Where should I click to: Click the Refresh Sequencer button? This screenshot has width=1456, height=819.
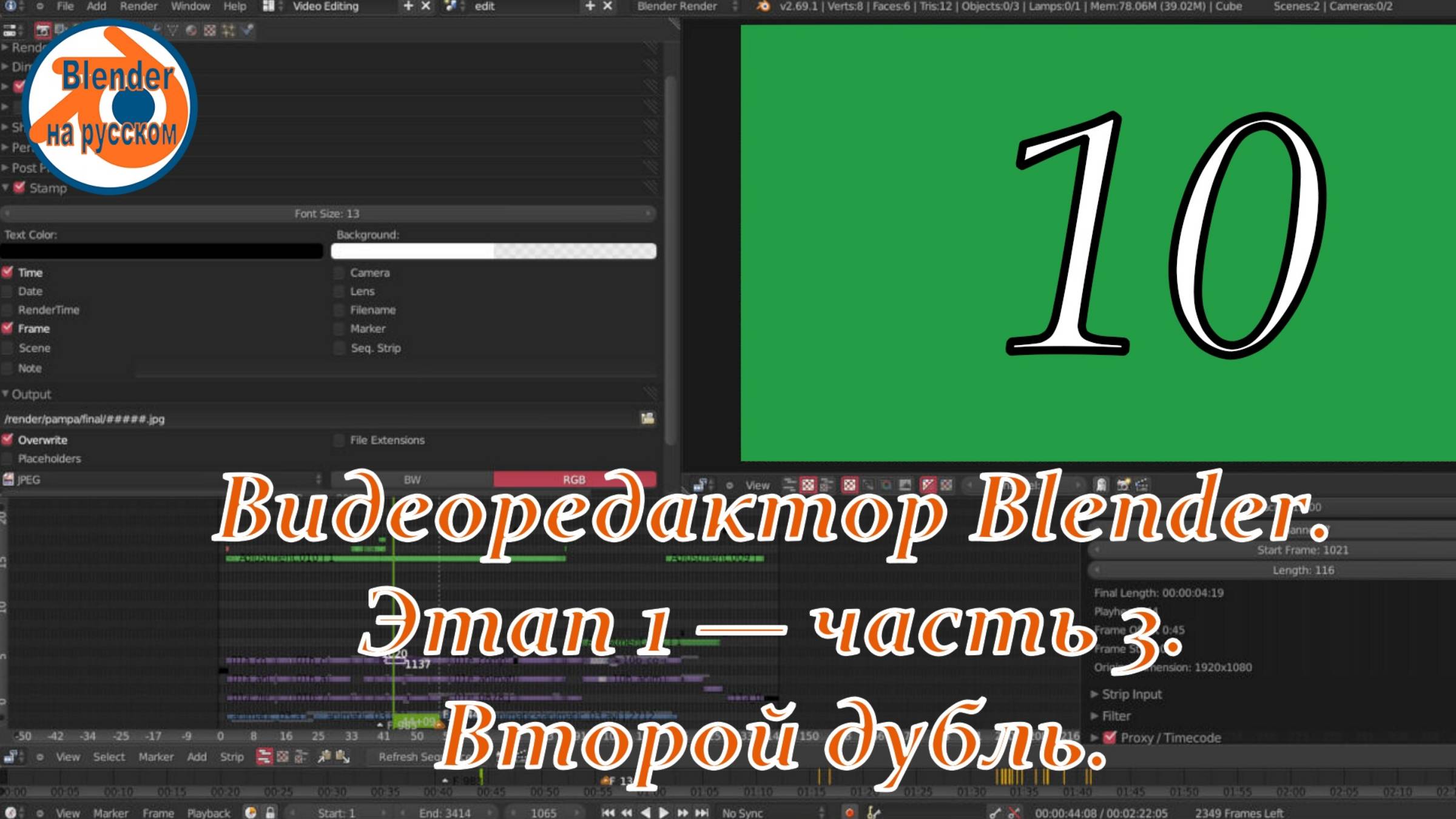408,757
